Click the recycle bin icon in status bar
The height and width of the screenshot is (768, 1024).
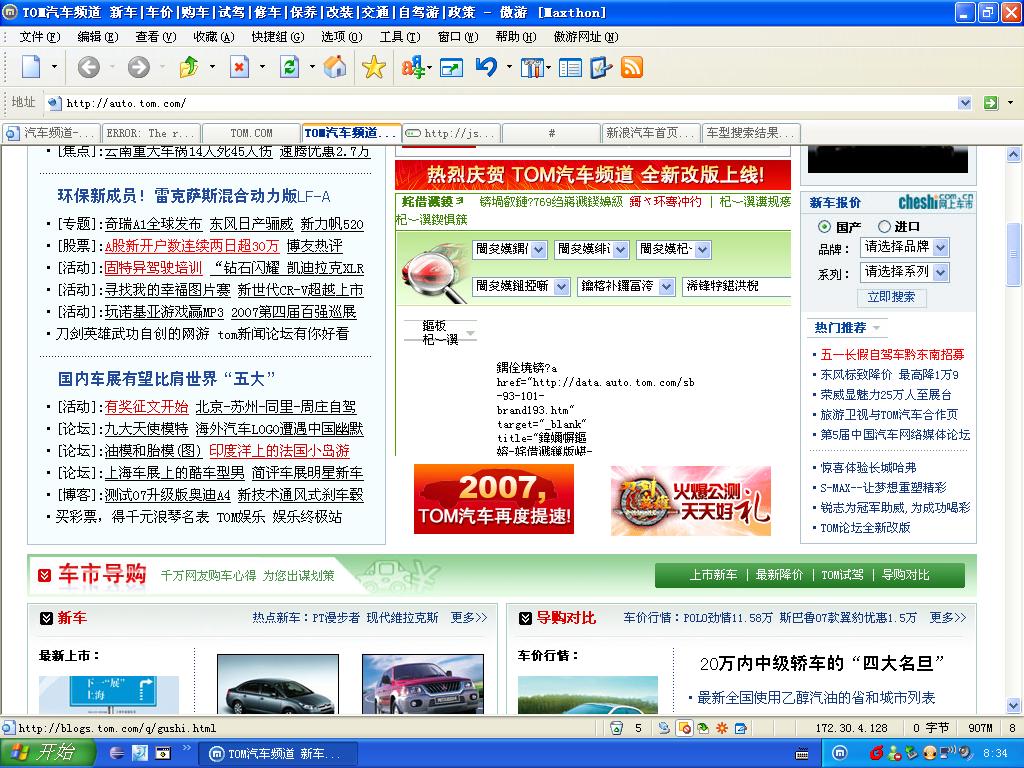[616, 728]
